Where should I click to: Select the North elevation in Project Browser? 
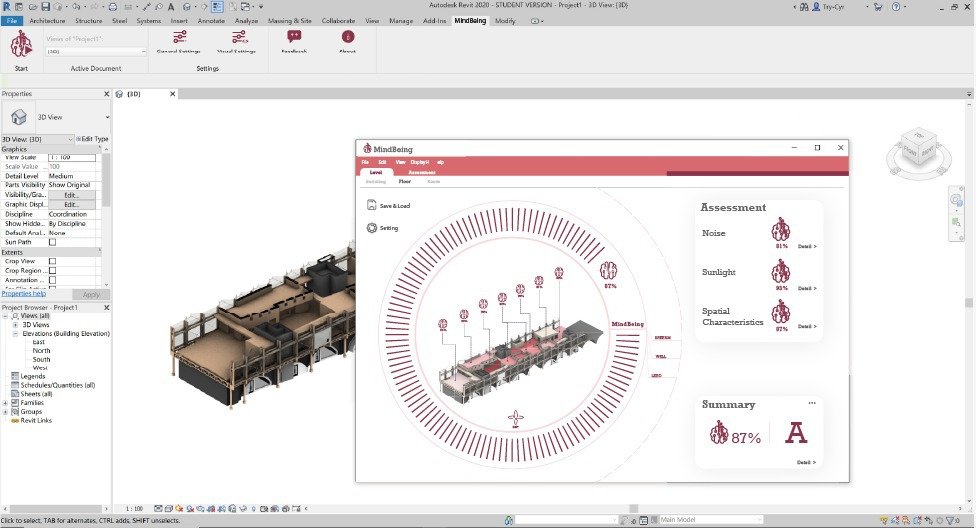[x=41, y=351]
